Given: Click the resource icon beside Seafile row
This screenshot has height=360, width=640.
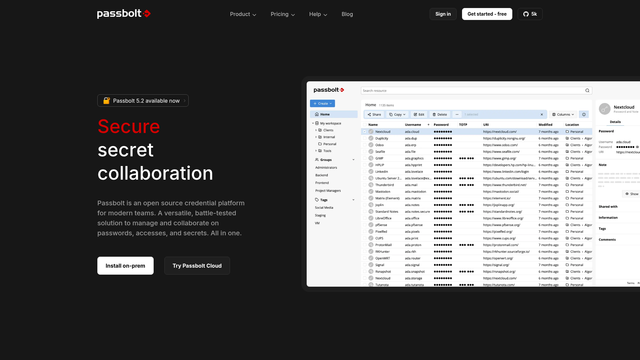Looking at the screenshot, I should [371, 151].
